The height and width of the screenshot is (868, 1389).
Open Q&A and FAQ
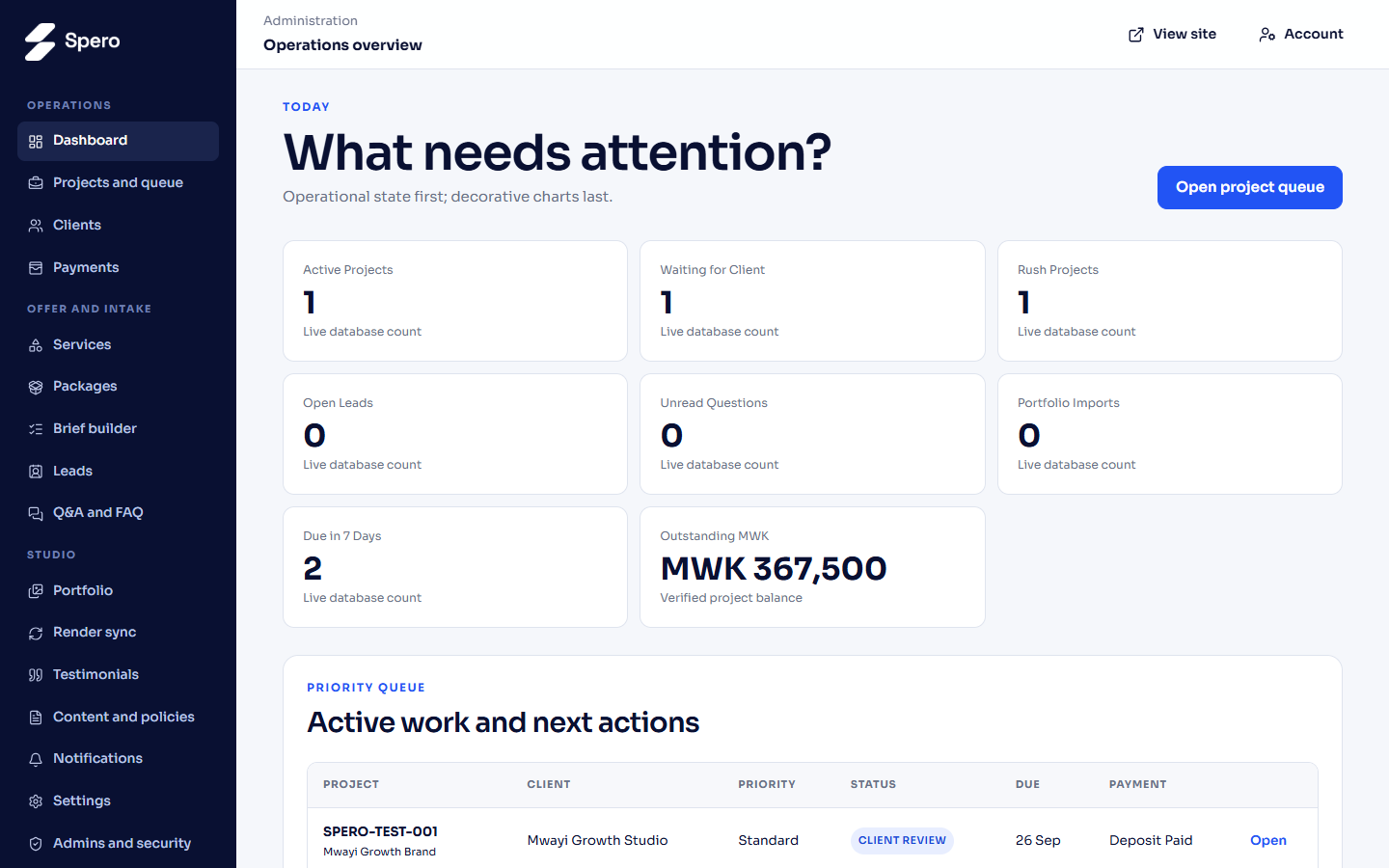pyautogui.click(x=118, y=513)
